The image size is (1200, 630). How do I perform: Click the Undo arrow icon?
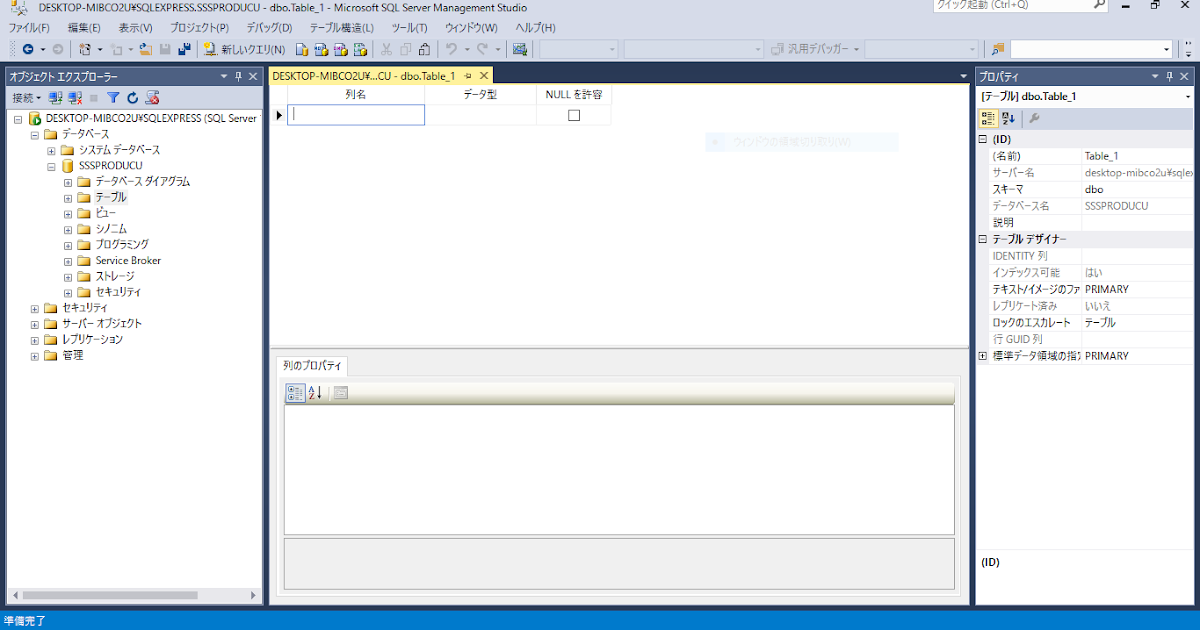[451, 49]
